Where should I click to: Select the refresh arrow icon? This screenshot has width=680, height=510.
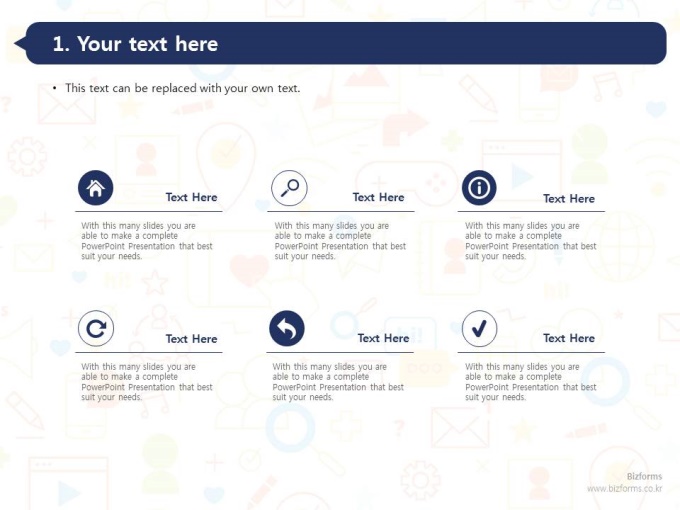(96, 328)
